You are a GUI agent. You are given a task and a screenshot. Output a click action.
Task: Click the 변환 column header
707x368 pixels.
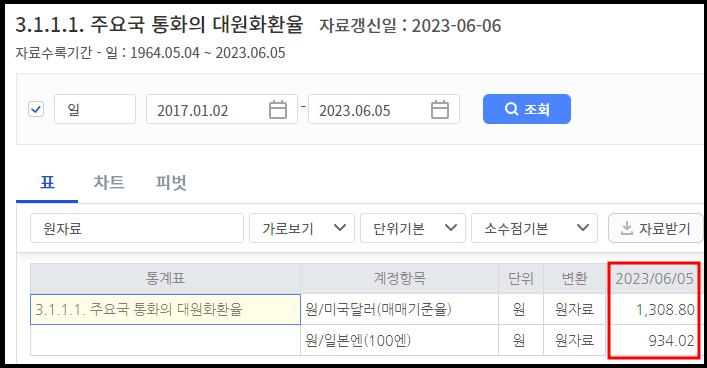coord(574,279)
